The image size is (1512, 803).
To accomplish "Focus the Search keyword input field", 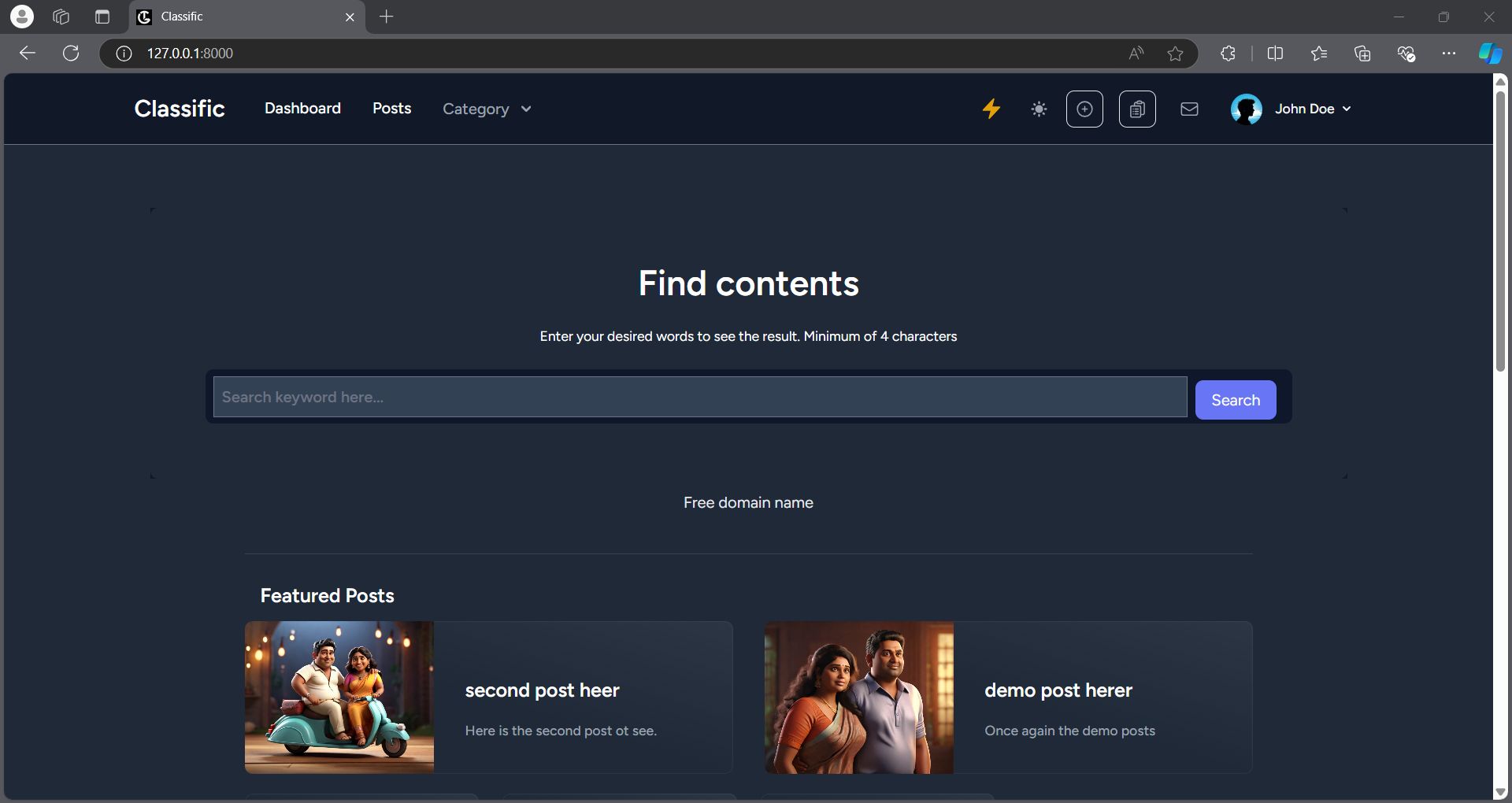I will click(700, 397).
